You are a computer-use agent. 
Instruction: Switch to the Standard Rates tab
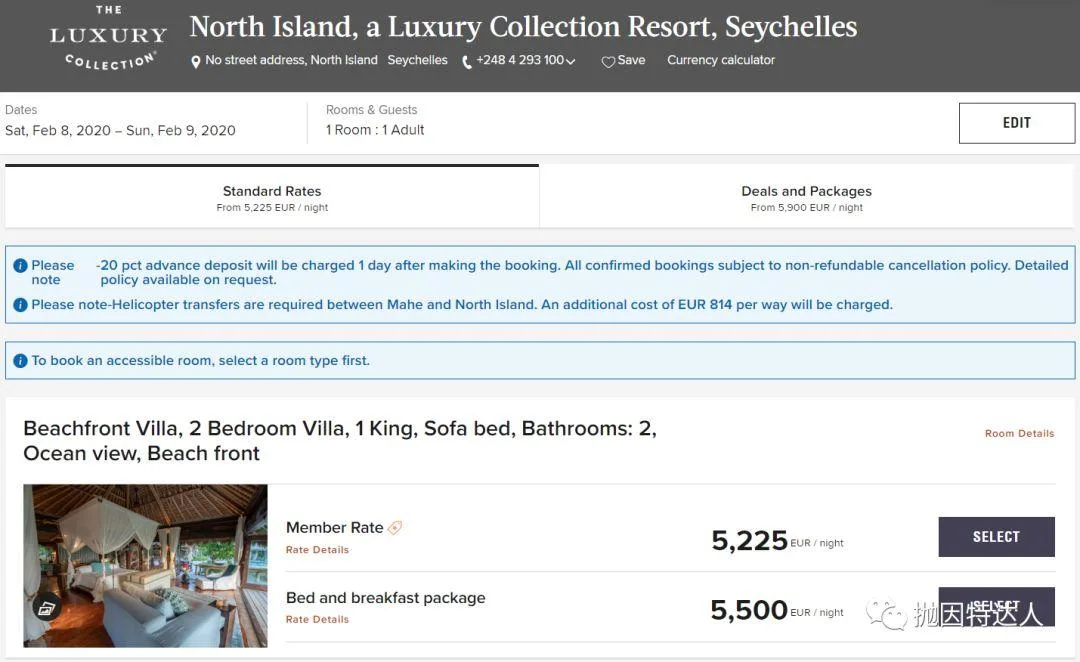(272, 197)
